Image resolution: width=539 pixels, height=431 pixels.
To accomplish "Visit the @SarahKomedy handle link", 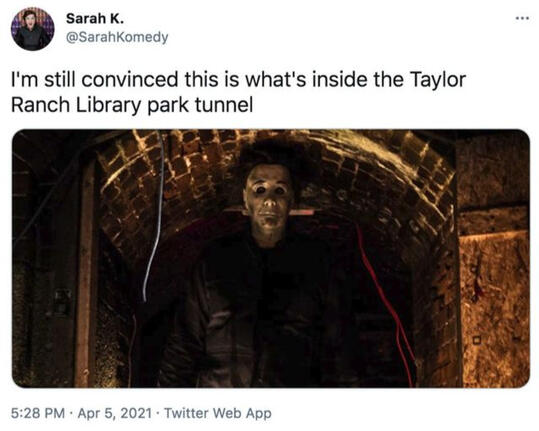I will (x=117, y=37).
